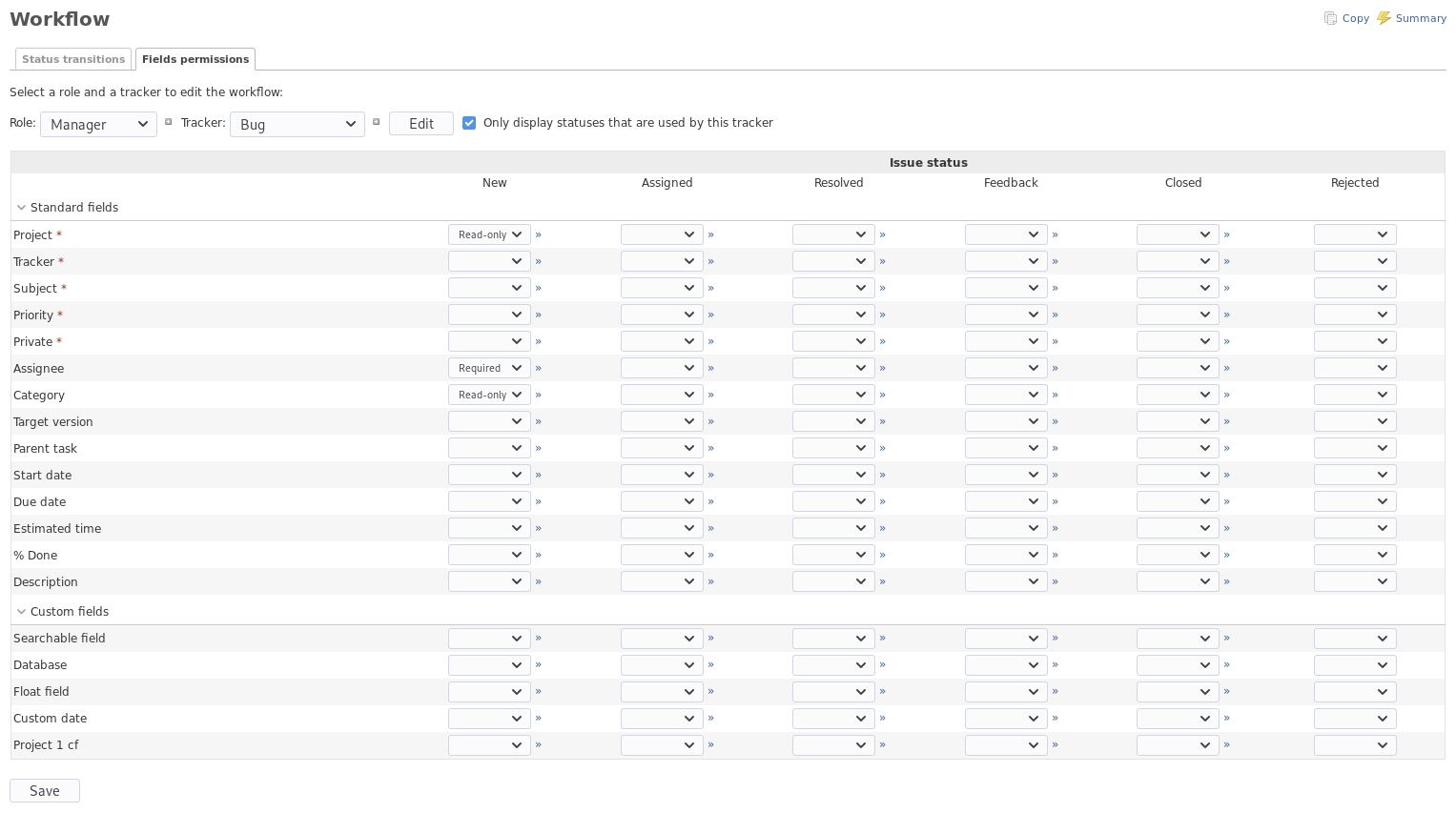Click copy arrow in Parent task Assigned cell
The width and height of the screenshot is (1456, 813).
pos(711,448)
